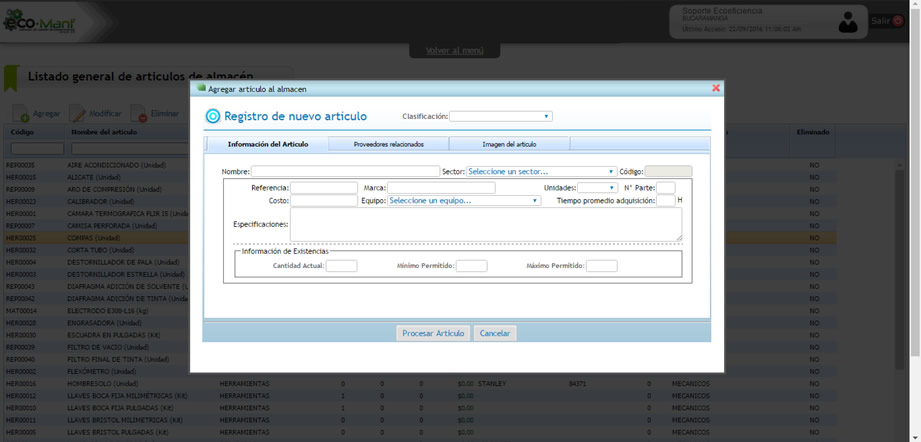Click the Costo input field

click(324, 201)
